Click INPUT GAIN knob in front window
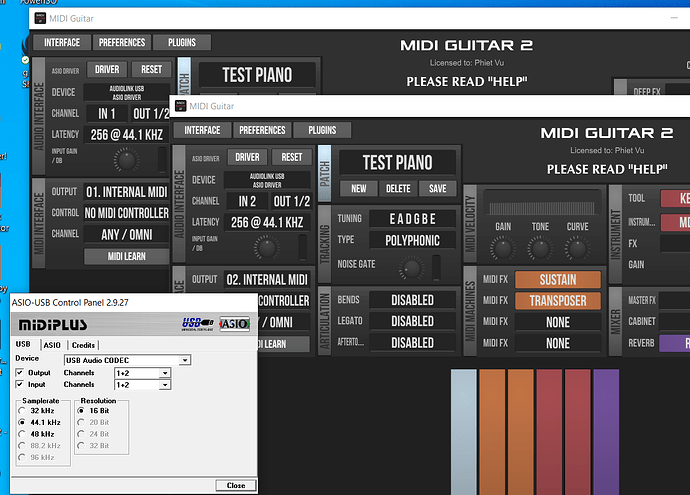690x495 pixels. [267, 248]
